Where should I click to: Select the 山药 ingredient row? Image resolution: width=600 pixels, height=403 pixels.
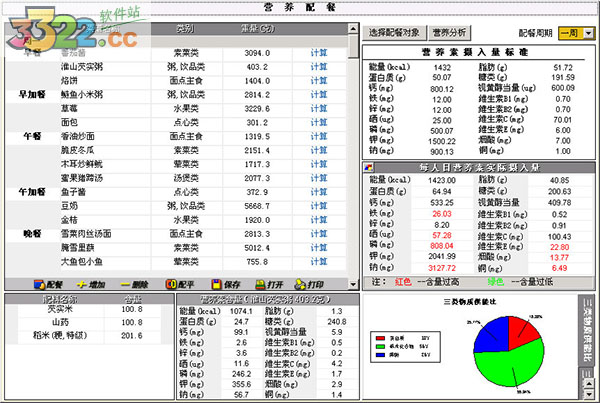[x=89, y=322]
